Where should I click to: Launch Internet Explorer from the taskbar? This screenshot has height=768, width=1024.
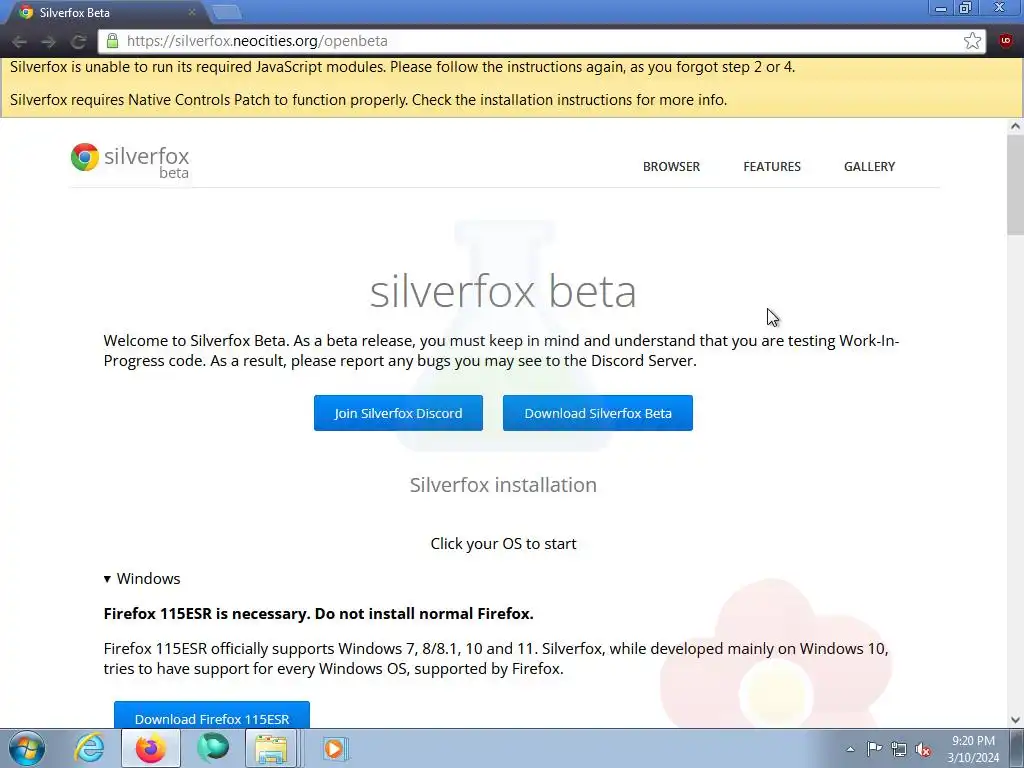[89, 748]
